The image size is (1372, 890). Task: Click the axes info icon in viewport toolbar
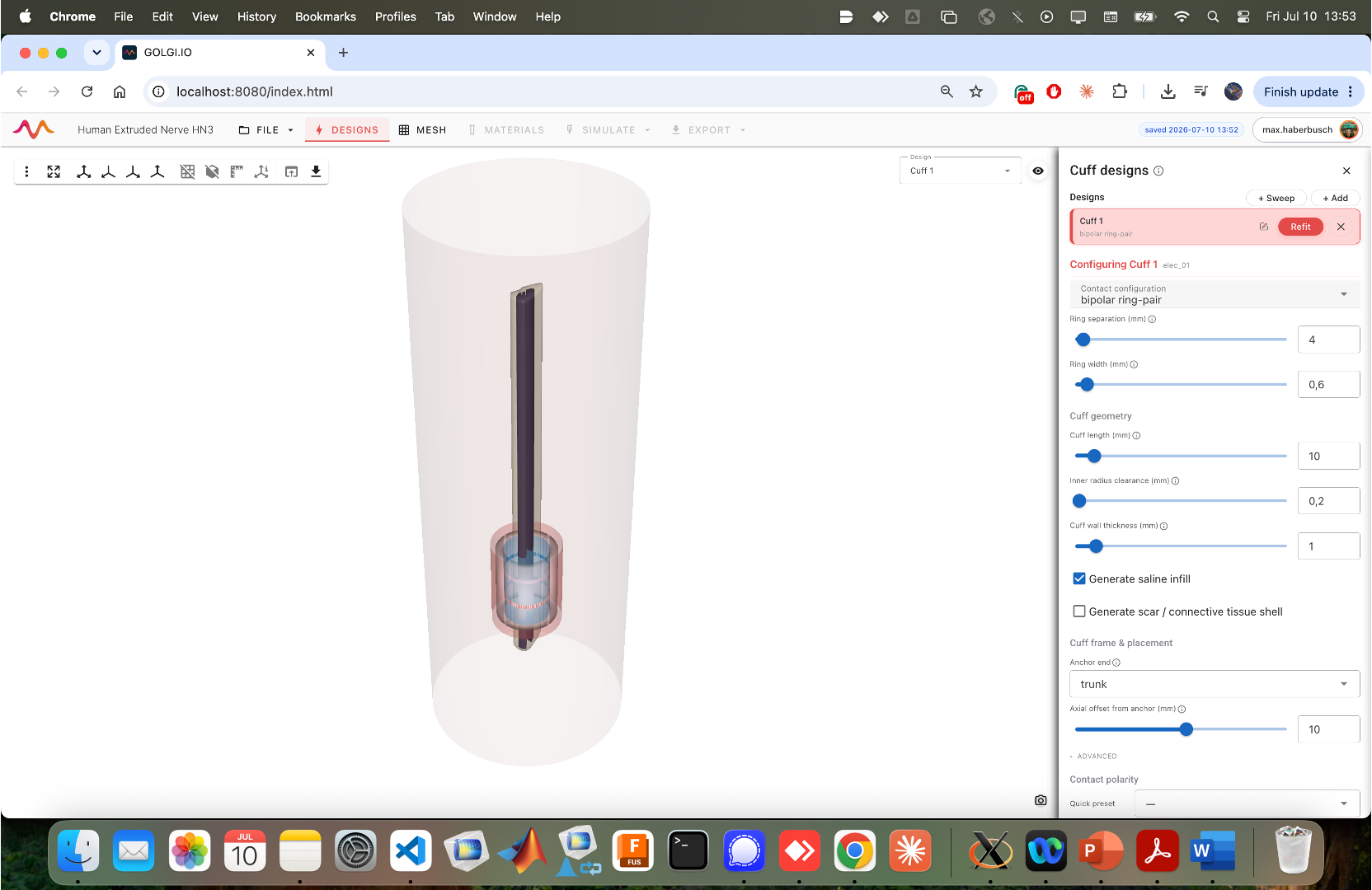click(261, 171)
